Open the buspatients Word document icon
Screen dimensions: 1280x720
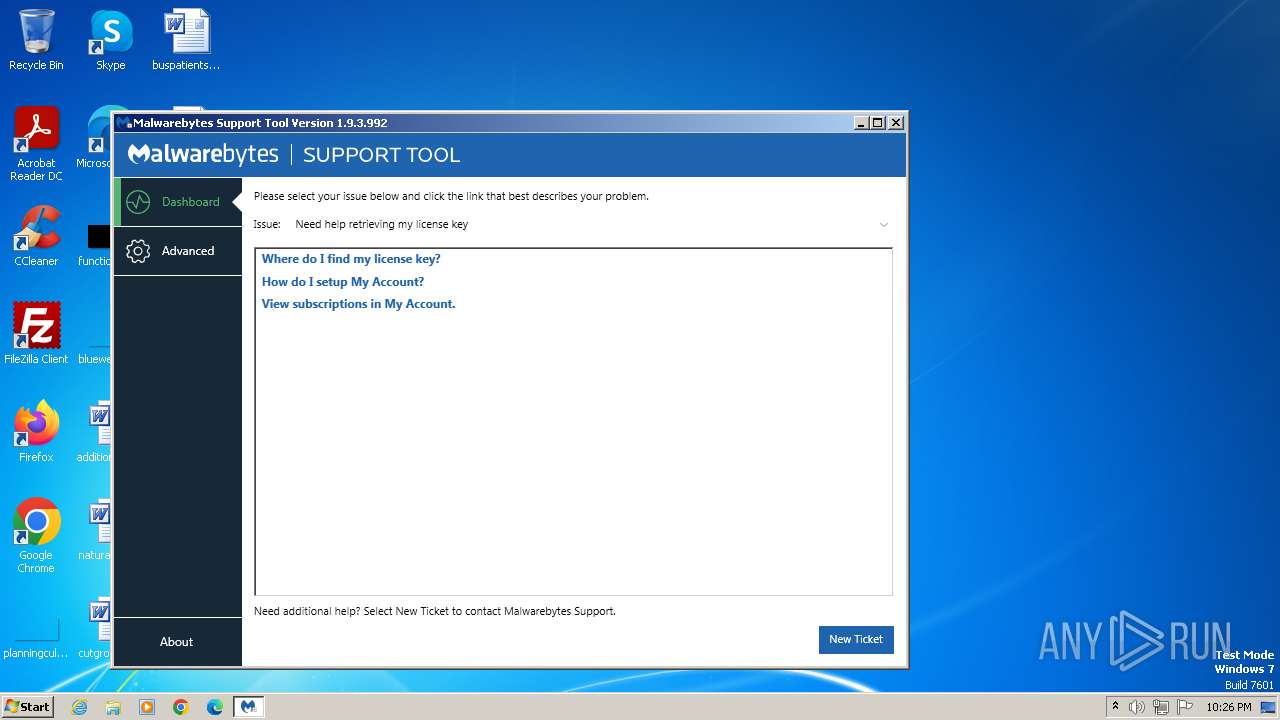pyautogui.click(x=186, y=40)
